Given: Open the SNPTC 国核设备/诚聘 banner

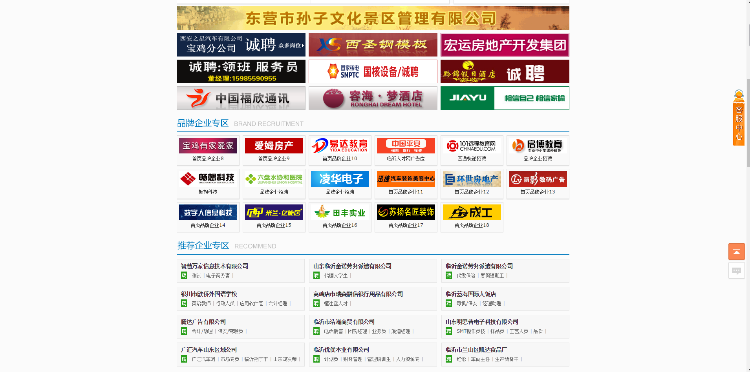Looking at the screenshot, I should pyautogui.click(x=373, y=71).
